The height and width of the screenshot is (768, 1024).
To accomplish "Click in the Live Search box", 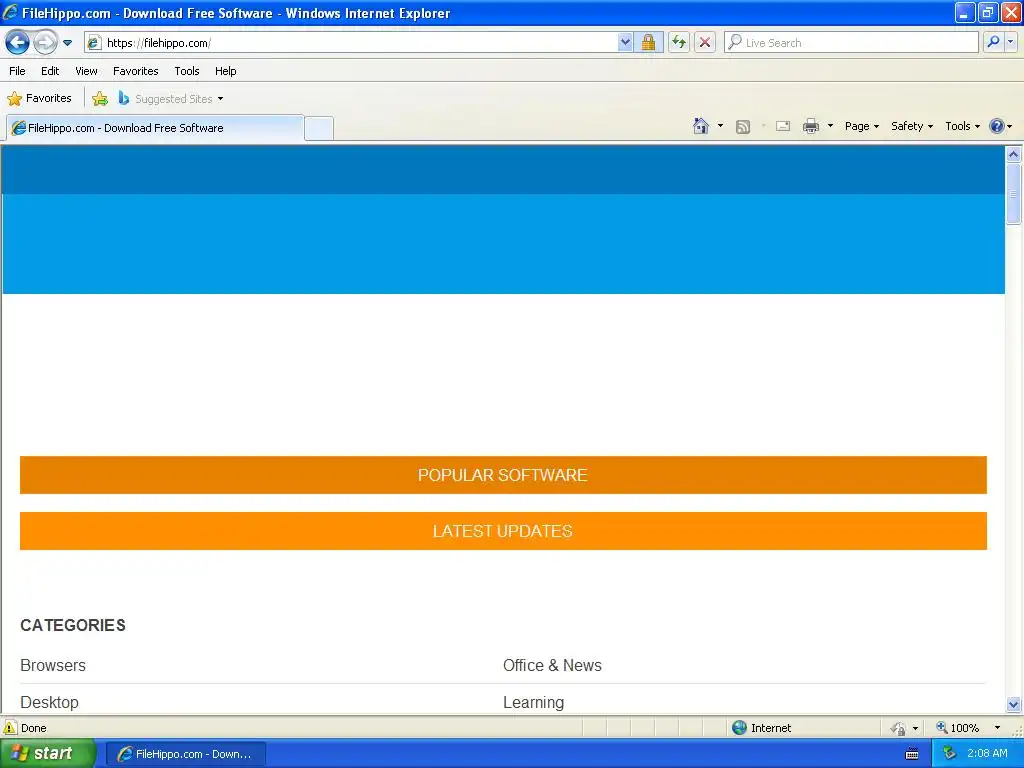I will (852, 43).
